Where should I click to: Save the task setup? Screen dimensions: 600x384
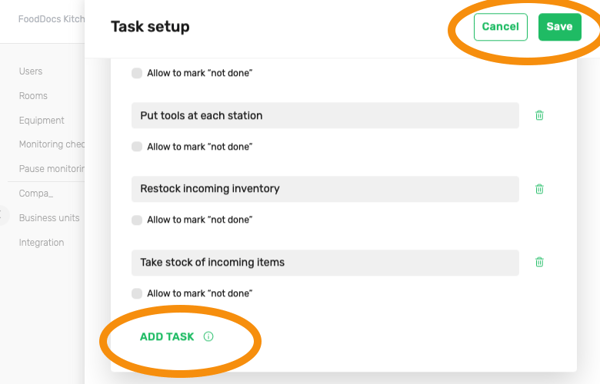[559, 27]
